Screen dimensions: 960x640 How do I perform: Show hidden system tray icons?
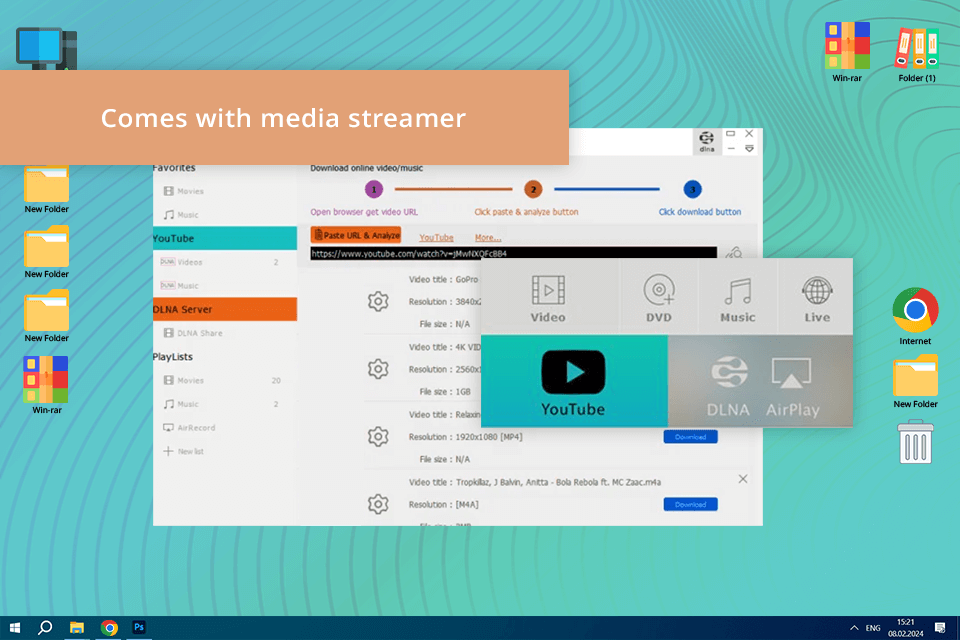pos(854,628)
